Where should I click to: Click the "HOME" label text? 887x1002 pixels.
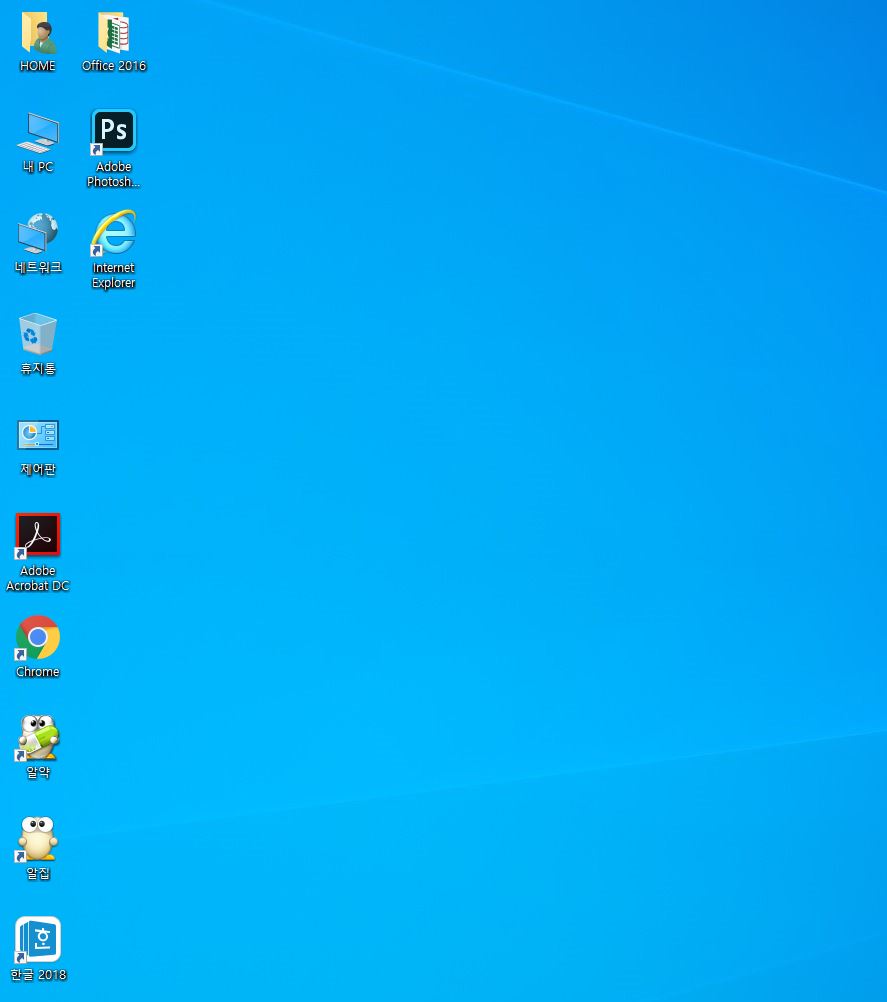click(38, 66)
